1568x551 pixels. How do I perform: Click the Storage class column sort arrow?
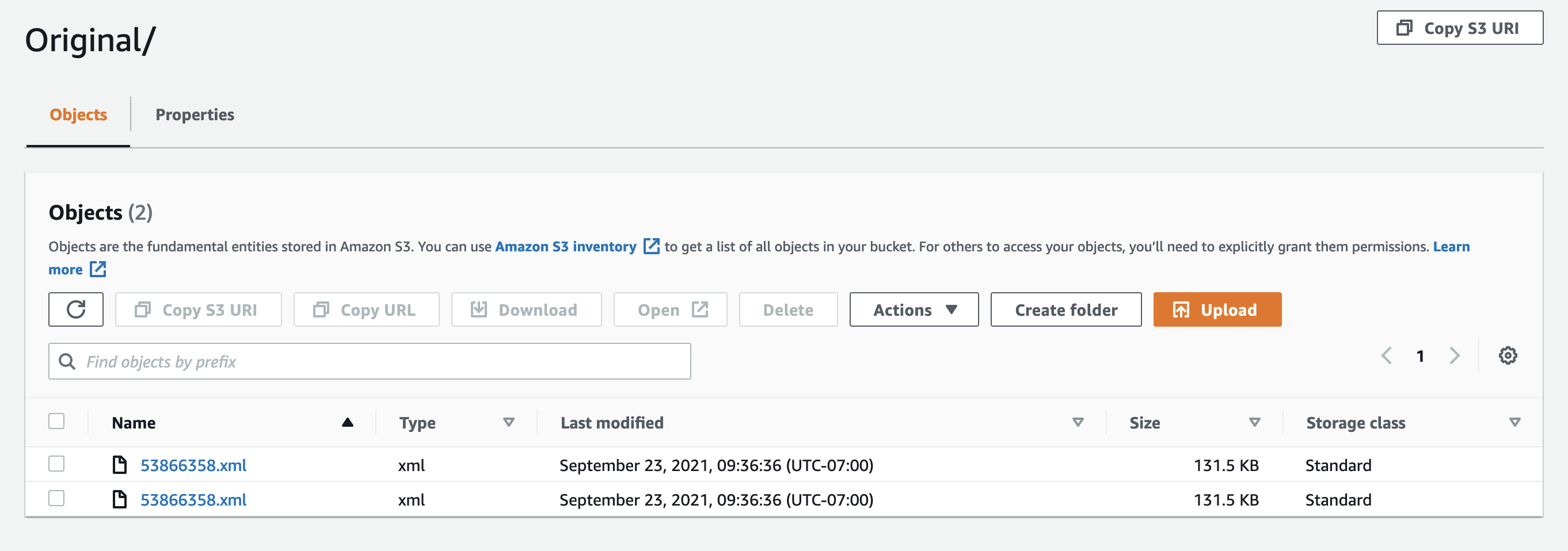pyautogui.click(x=1515, y=422)
